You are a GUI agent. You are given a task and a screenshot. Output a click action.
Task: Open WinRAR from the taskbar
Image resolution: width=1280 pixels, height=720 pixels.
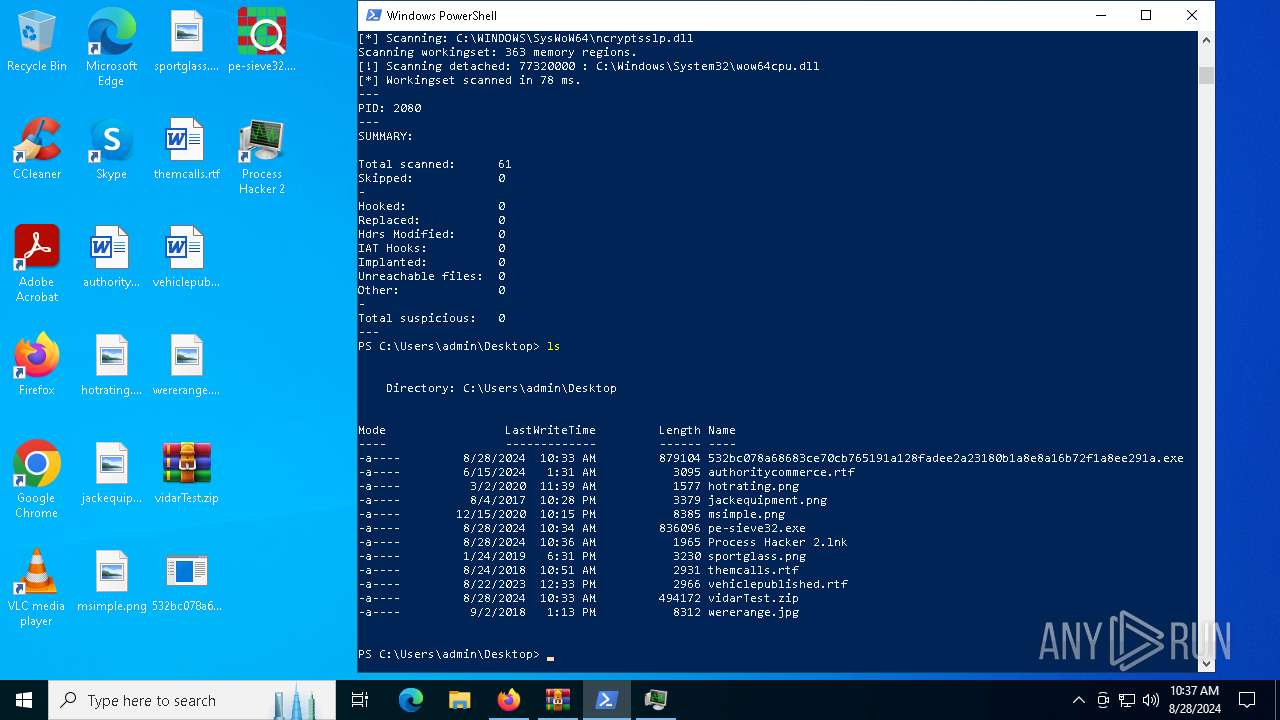tap(557, 700)
